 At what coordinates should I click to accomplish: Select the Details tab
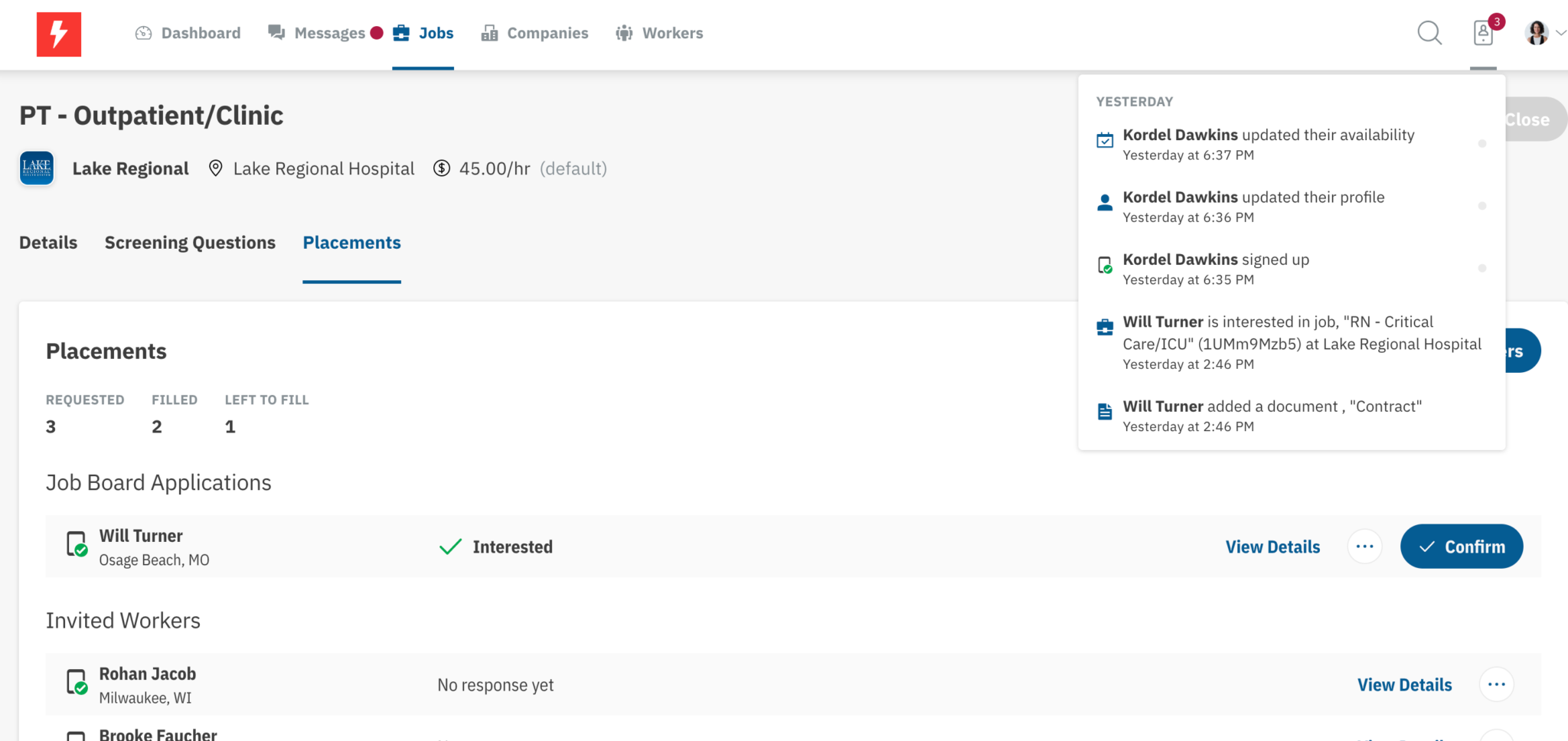[x=47, y=243]
